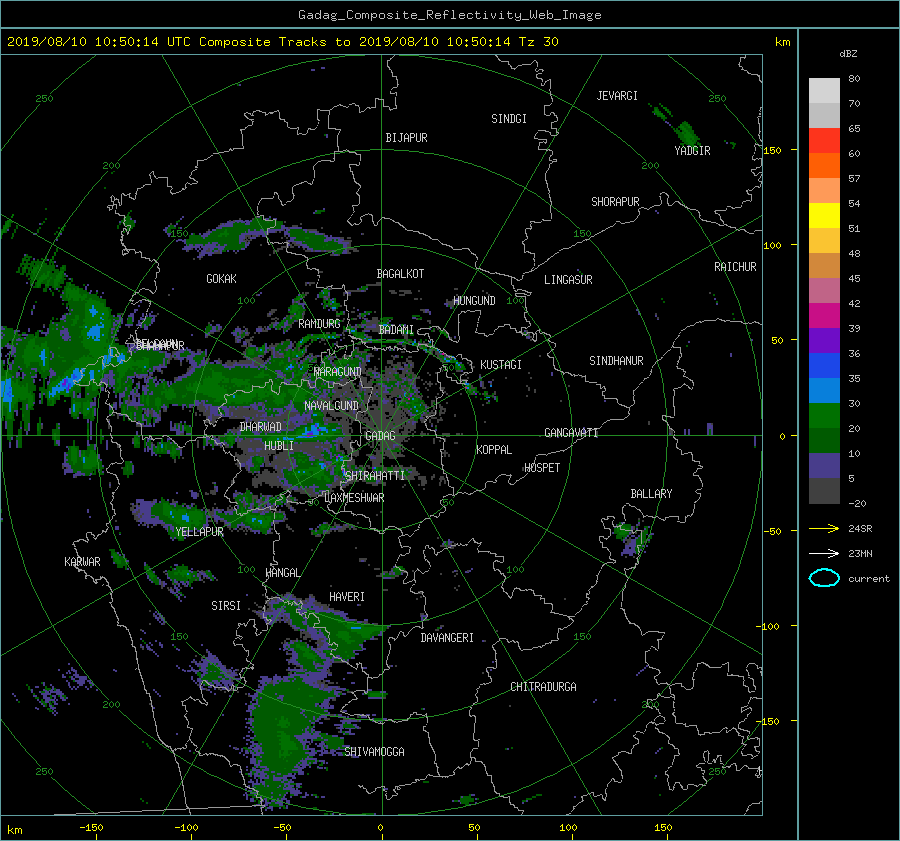Click the dBZ legend heading

[848, 53]
